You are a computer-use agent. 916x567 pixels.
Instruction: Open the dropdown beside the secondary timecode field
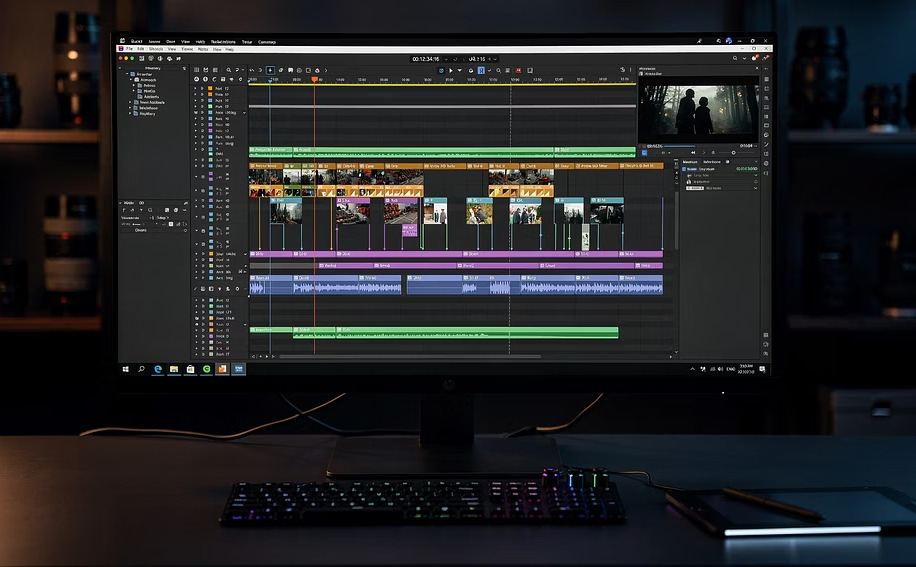[495, 59]
